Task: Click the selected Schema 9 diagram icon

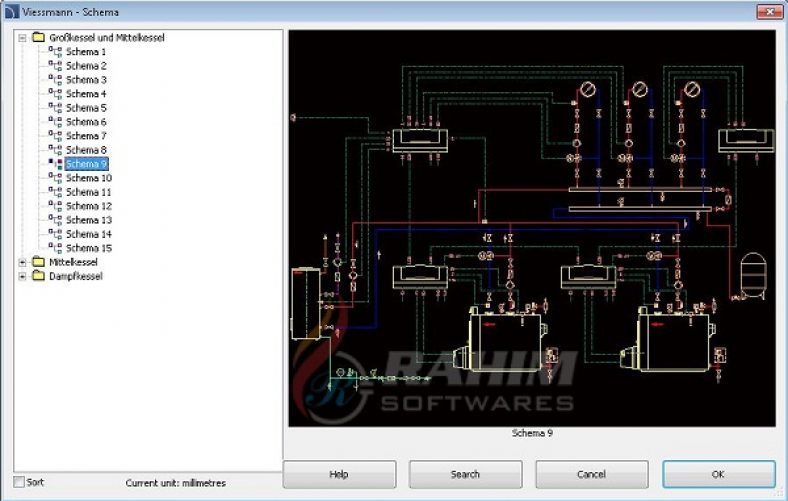Action: (x=55, y=164)
